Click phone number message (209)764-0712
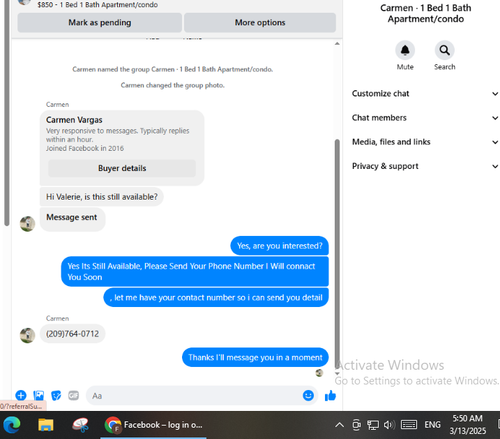 tap(72, 334)
